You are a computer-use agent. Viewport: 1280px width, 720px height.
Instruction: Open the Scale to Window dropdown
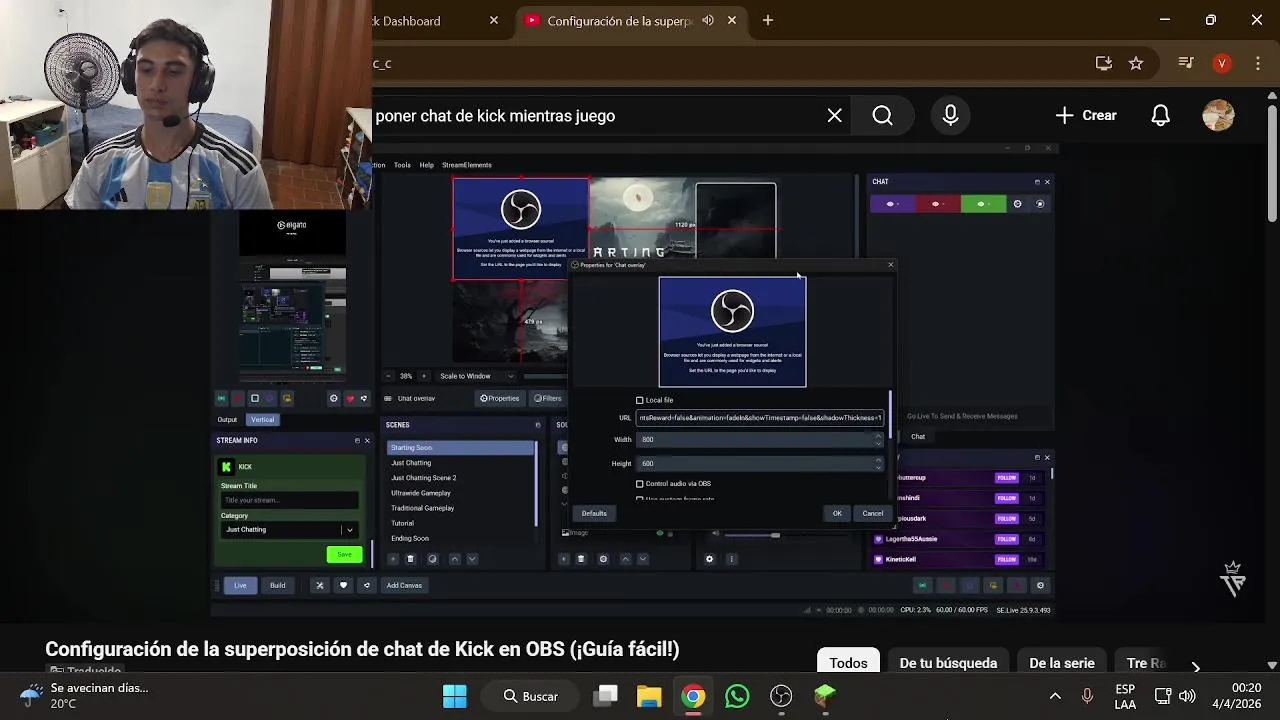[477, 376]
